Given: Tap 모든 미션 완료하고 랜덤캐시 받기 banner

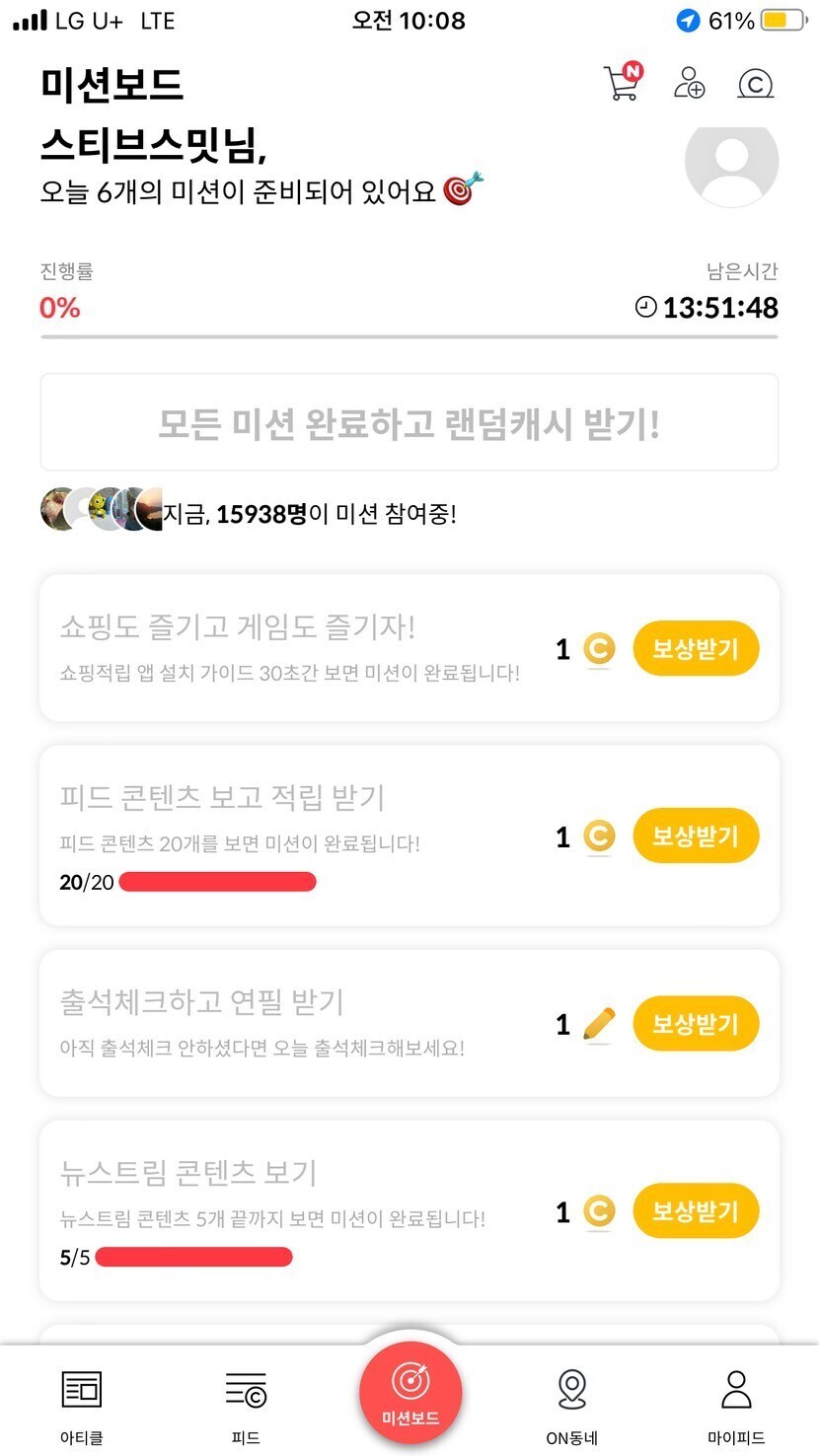Looking at the screenshot, I should (x=409, y=422).
